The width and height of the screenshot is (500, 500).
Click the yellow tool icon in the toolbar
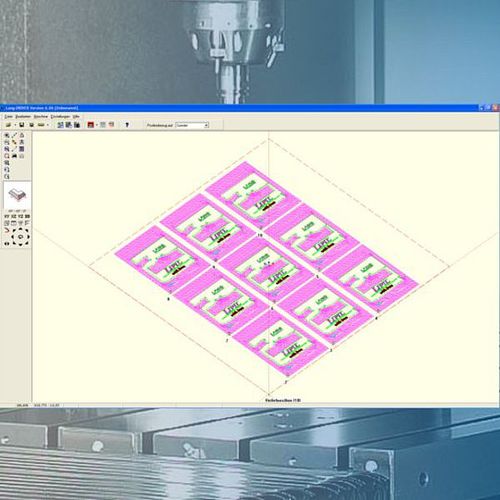41,125
